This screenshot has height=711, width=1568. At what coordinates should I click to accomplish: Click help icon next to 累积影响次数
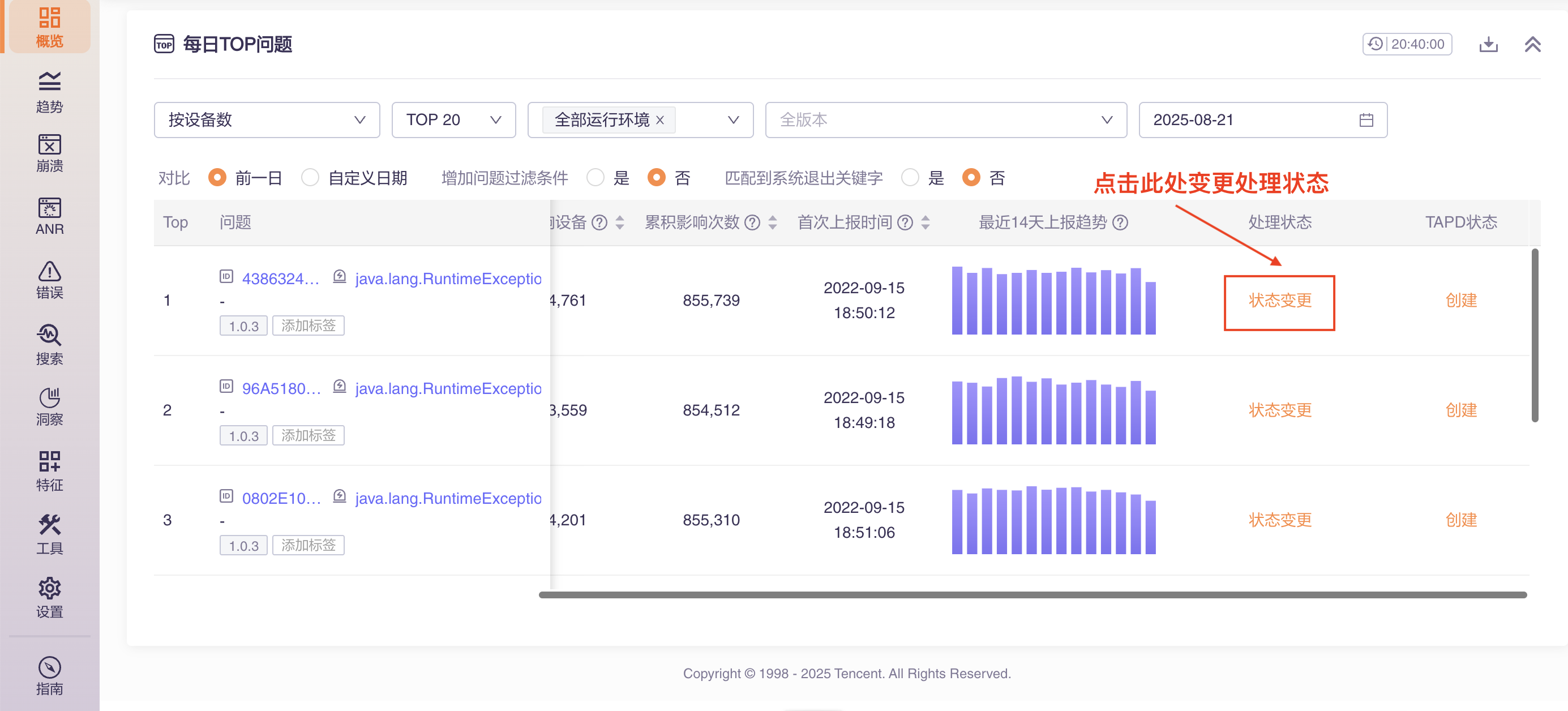[752, 223]
